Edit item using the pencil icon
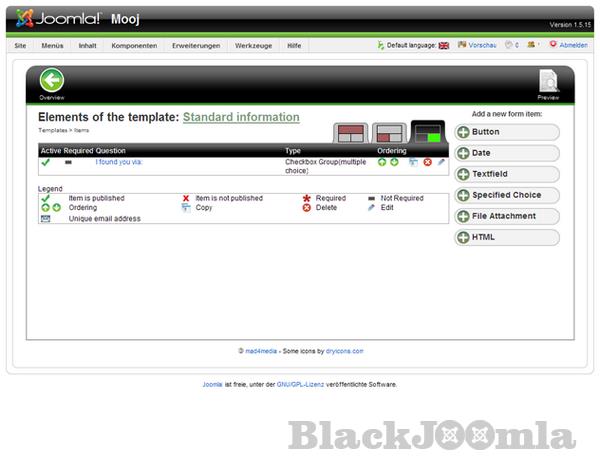Screen dimensions: 600x475 [441, 161]
